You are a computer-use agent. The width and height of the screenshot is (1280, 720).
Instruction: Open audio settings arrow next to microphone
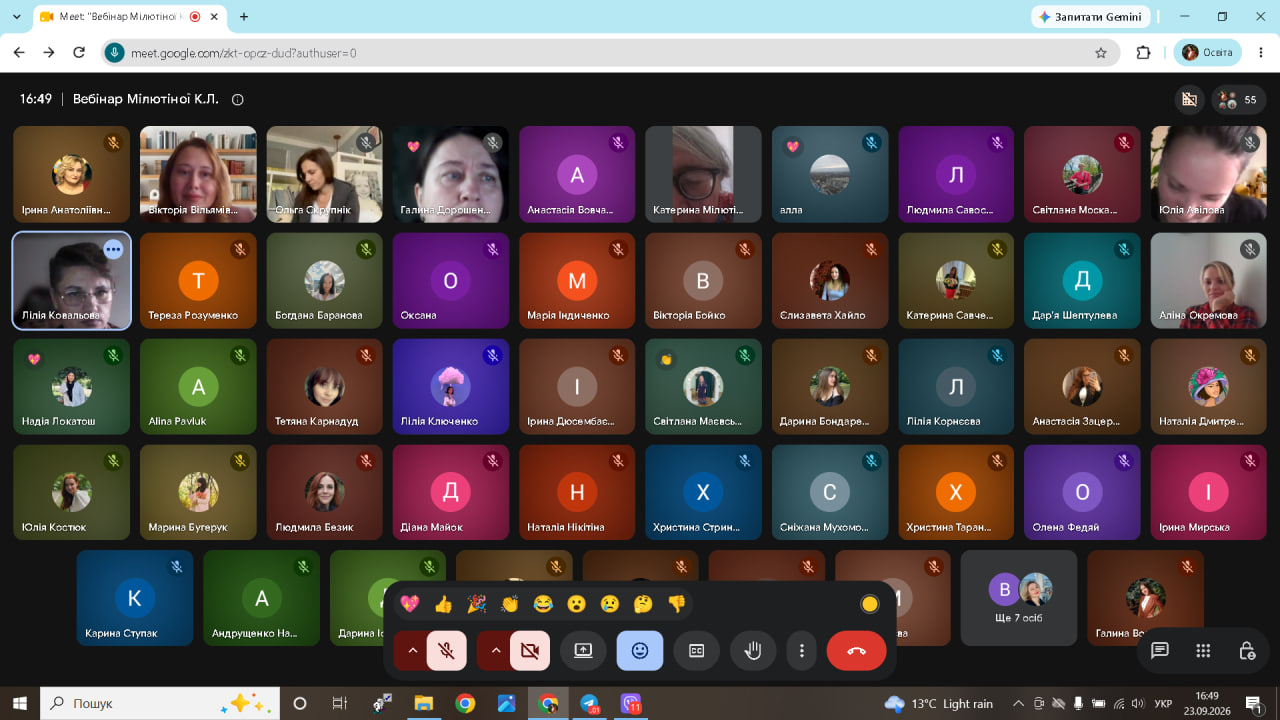(411, 651)
